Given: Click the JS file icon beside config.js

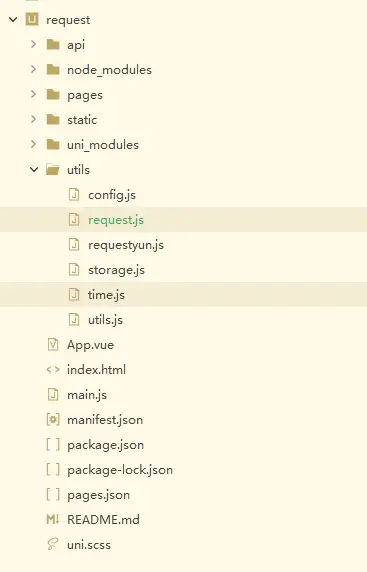Looking at the screenshot, I should tap(74, 194).
